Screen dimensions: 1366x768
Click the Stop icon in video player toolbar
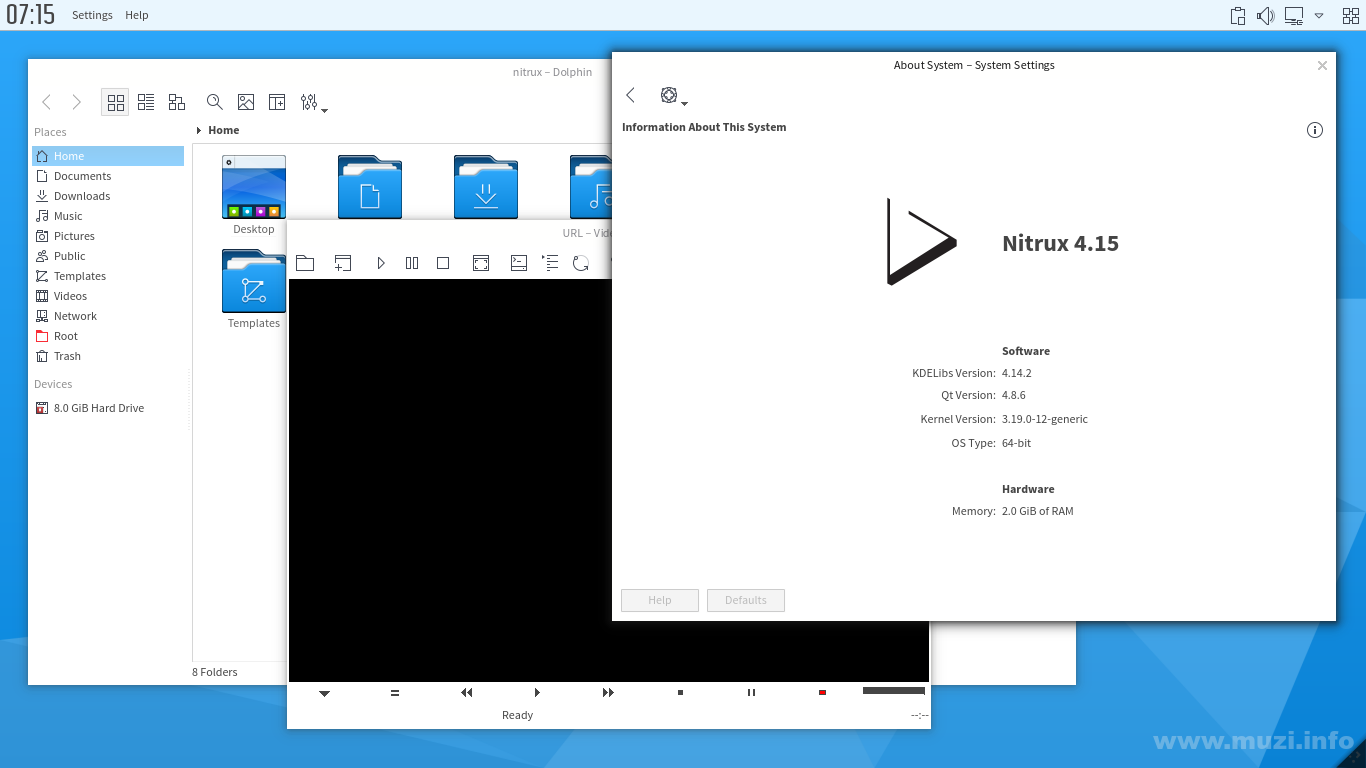coord(443,263)
